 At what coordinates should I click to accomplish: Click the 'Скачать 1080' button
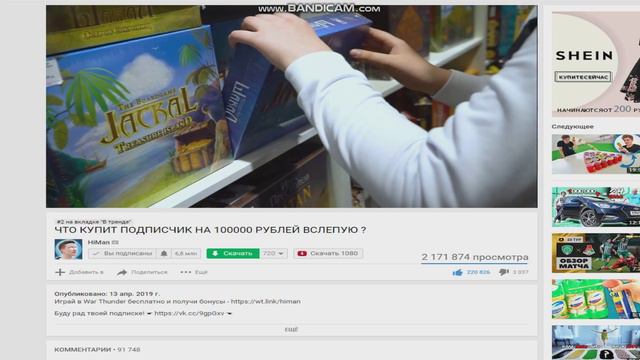(x=328, y=253)
